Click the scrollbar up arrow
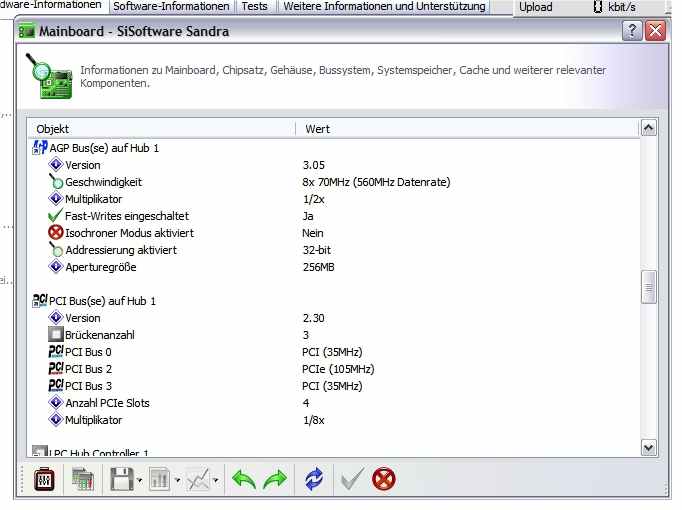682x510 pixels. point(649,128)
